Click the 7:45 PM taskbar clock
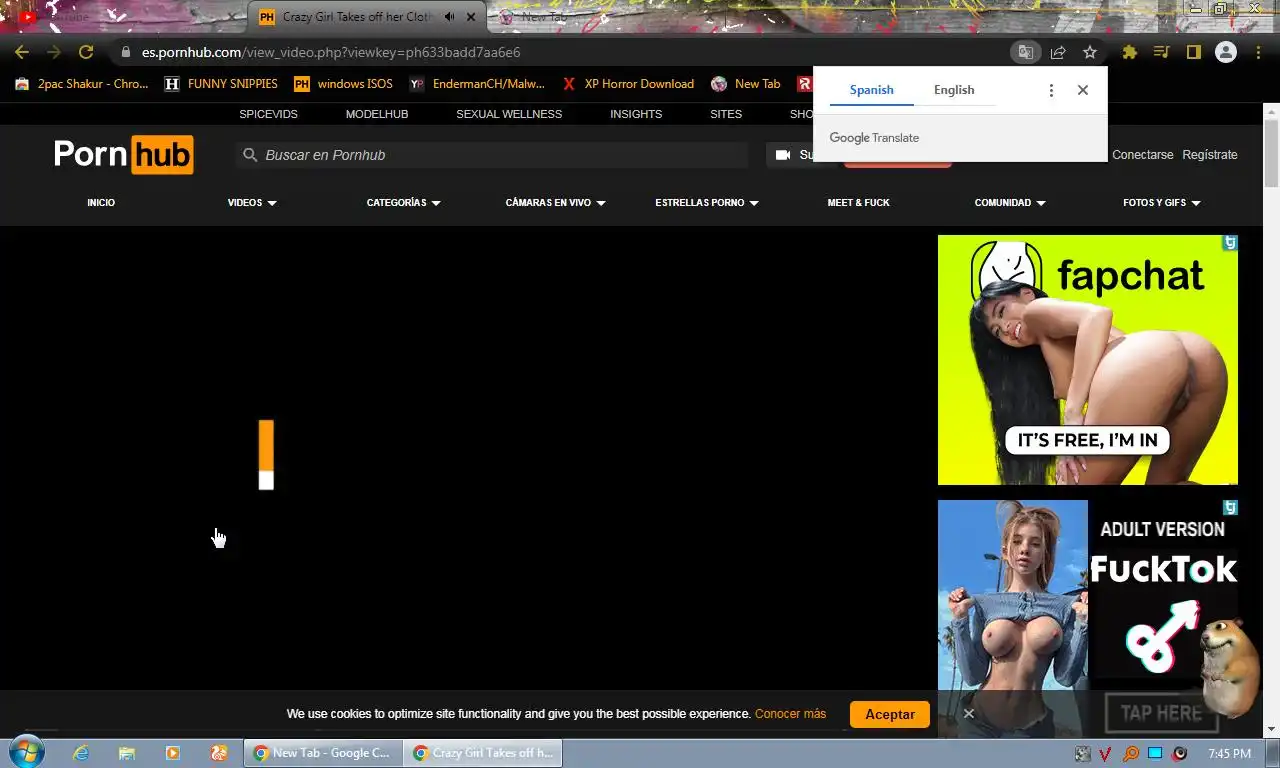Image resolution: width=1280 pixels, height=768 pixels. (1229, 753)
